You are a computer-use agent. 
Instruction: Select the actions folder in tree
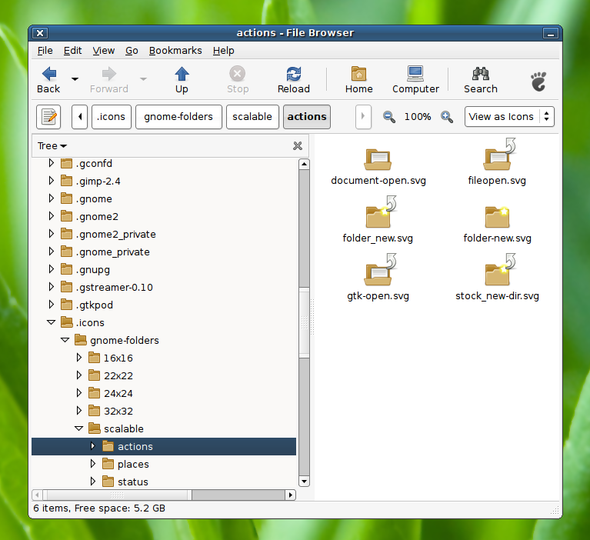pyautogui.click(x=164, y=446)
